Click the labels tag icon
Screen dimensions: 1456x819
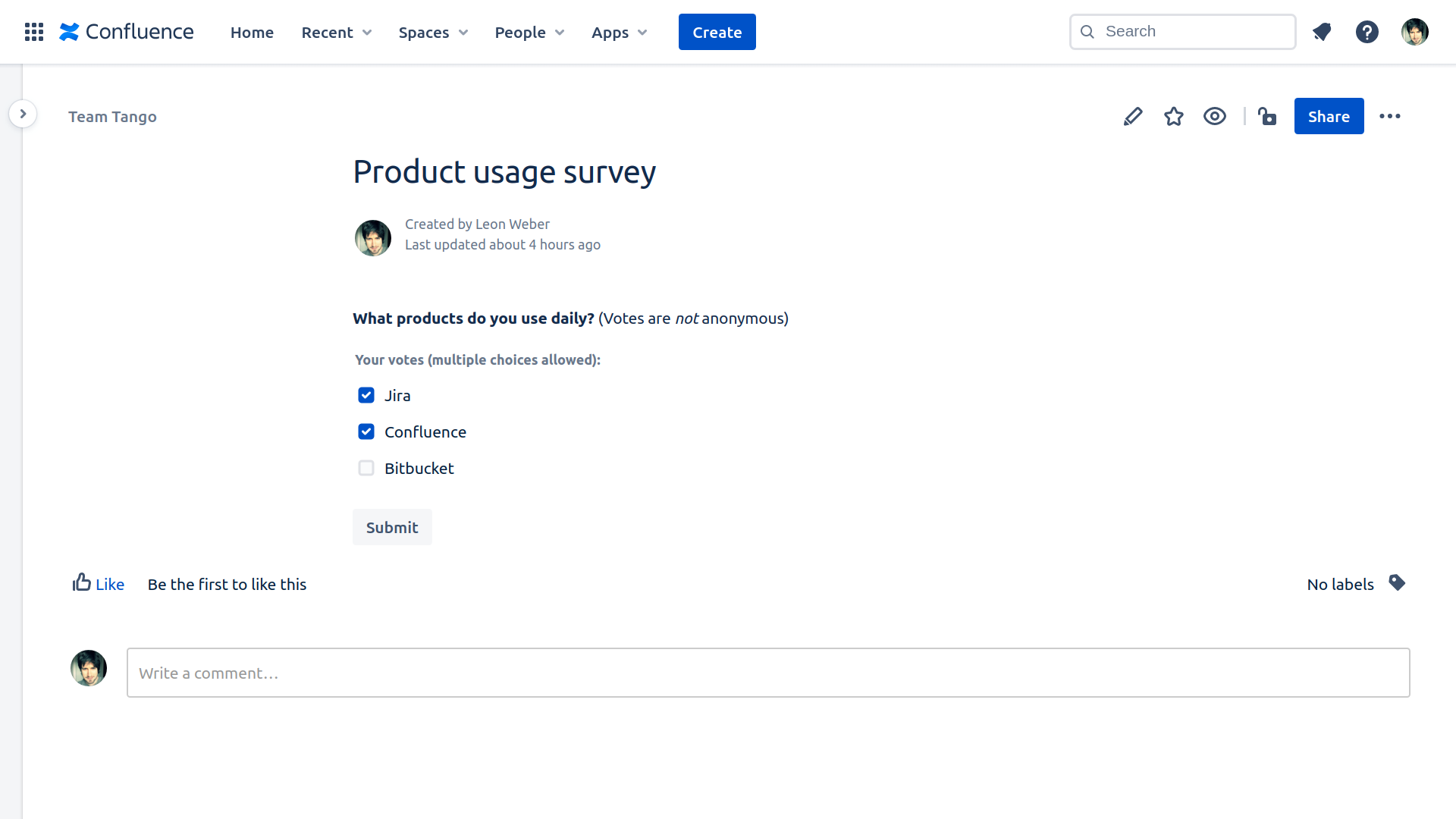tap(1397, 582)
